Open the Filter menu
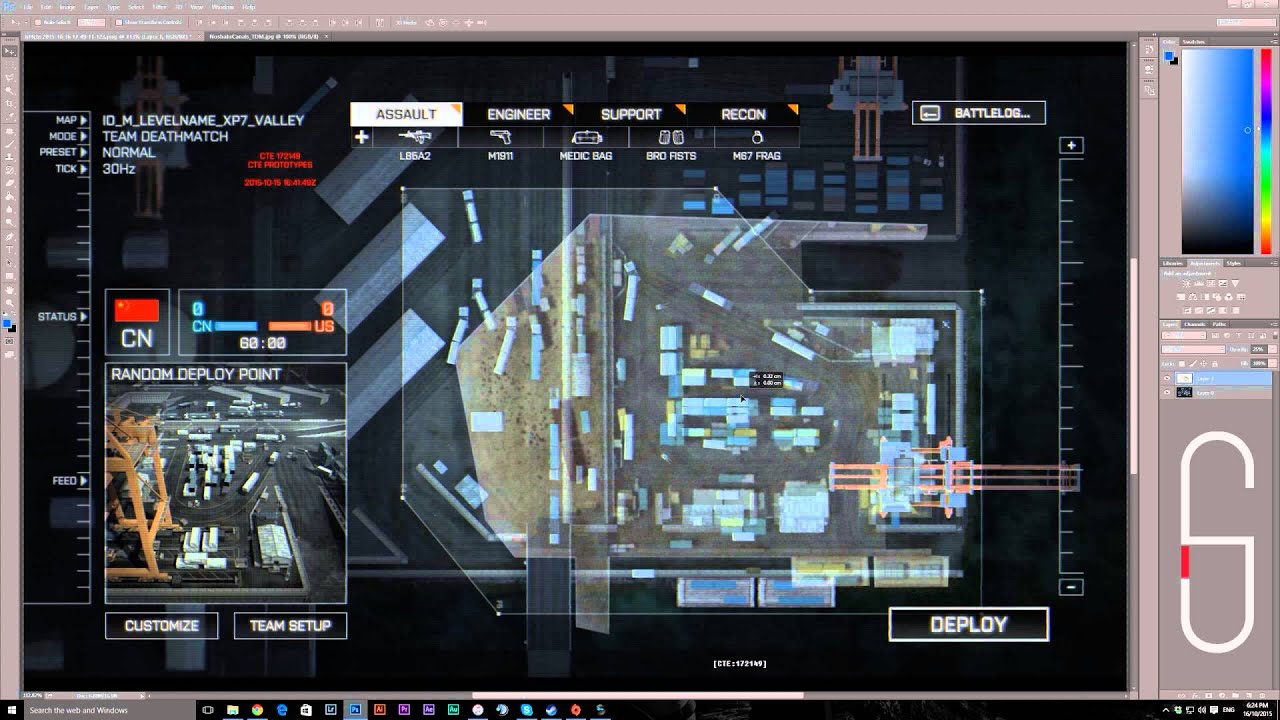 coord(159,7)
